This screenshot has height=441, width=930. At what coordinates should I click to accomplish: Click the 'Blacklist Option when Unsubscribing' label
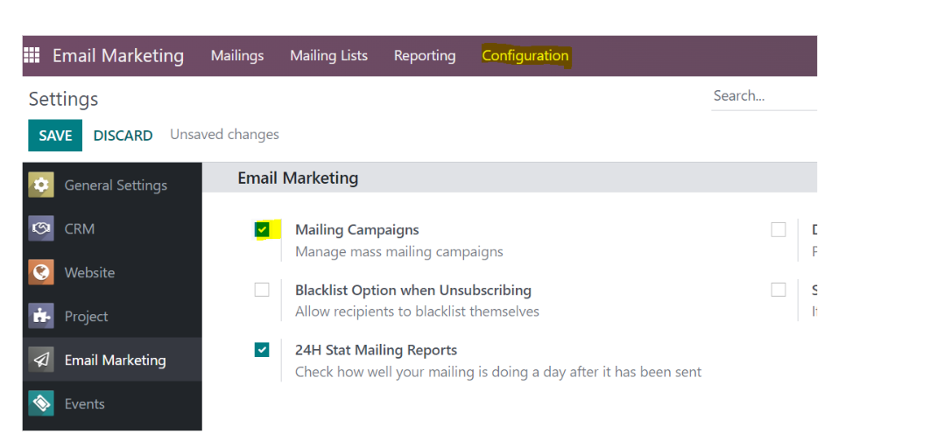pyautogui.click(x=413, y=290)
